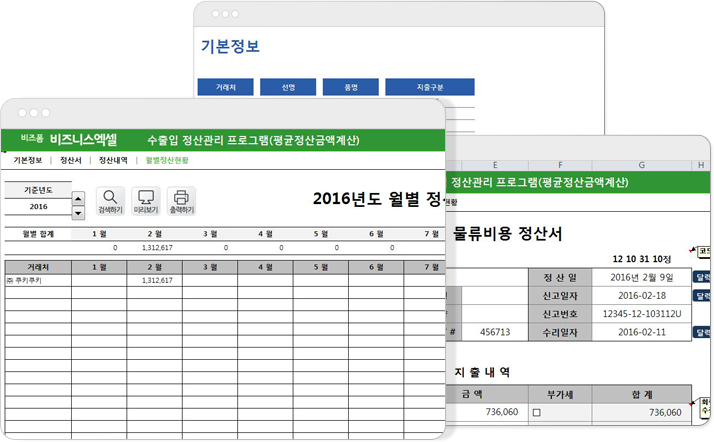
Task: Decrease 기준년도 with the down spinner arrow
Action: [x=78, y=213]
